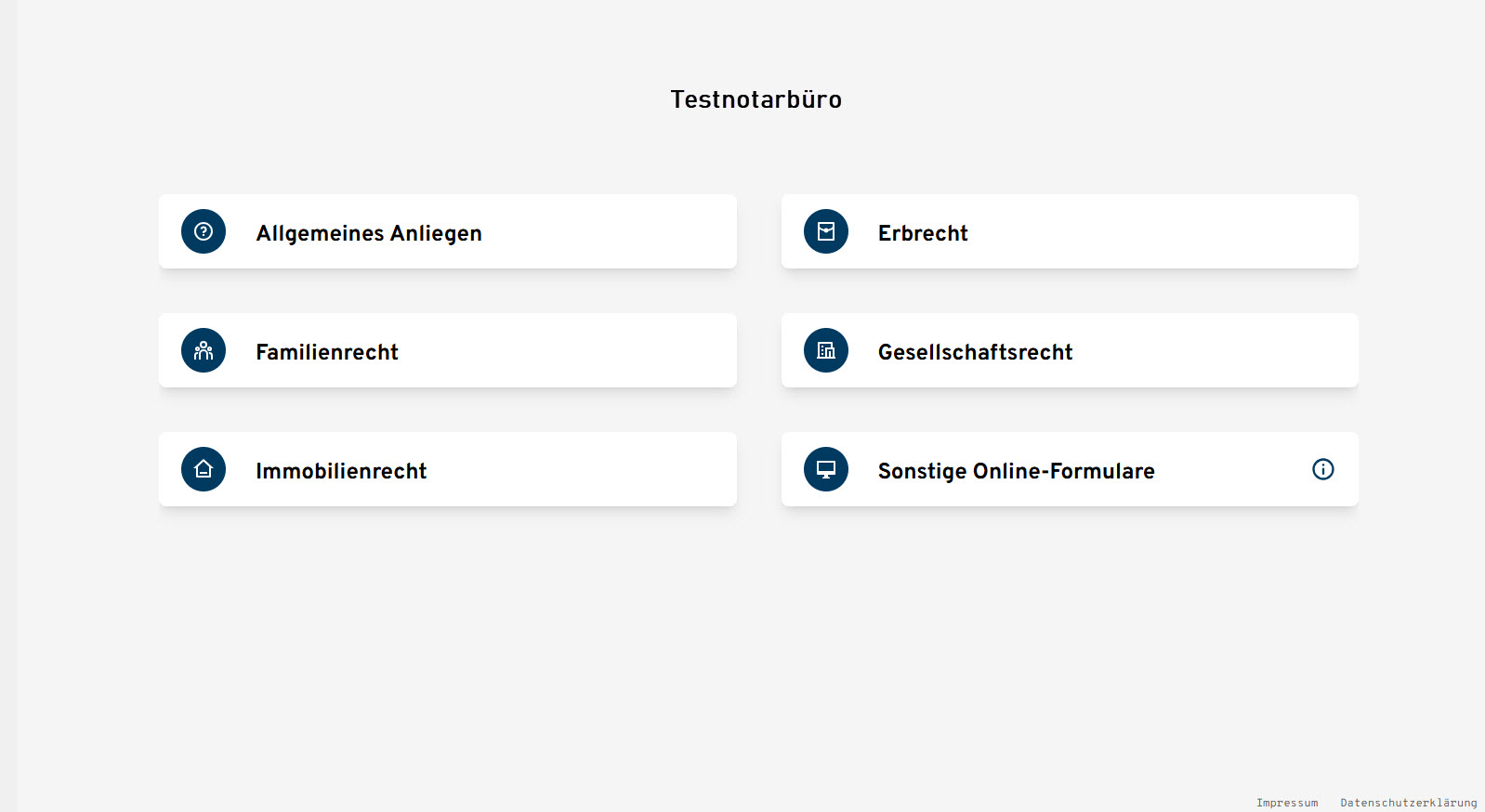
Task: Open the Immobilienrecht category card
Action: tap(448, 469)
